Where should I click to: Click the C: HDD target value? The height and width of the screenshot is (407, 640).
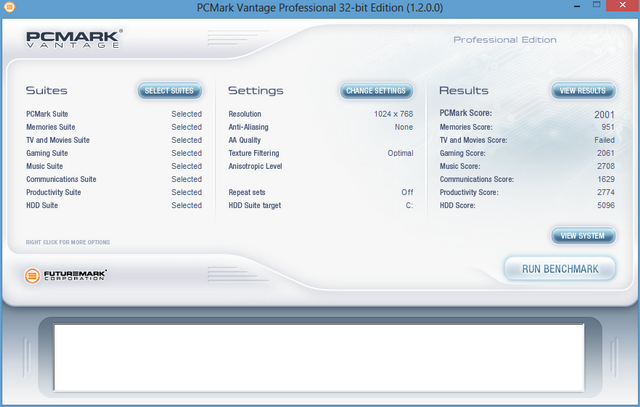409,205
